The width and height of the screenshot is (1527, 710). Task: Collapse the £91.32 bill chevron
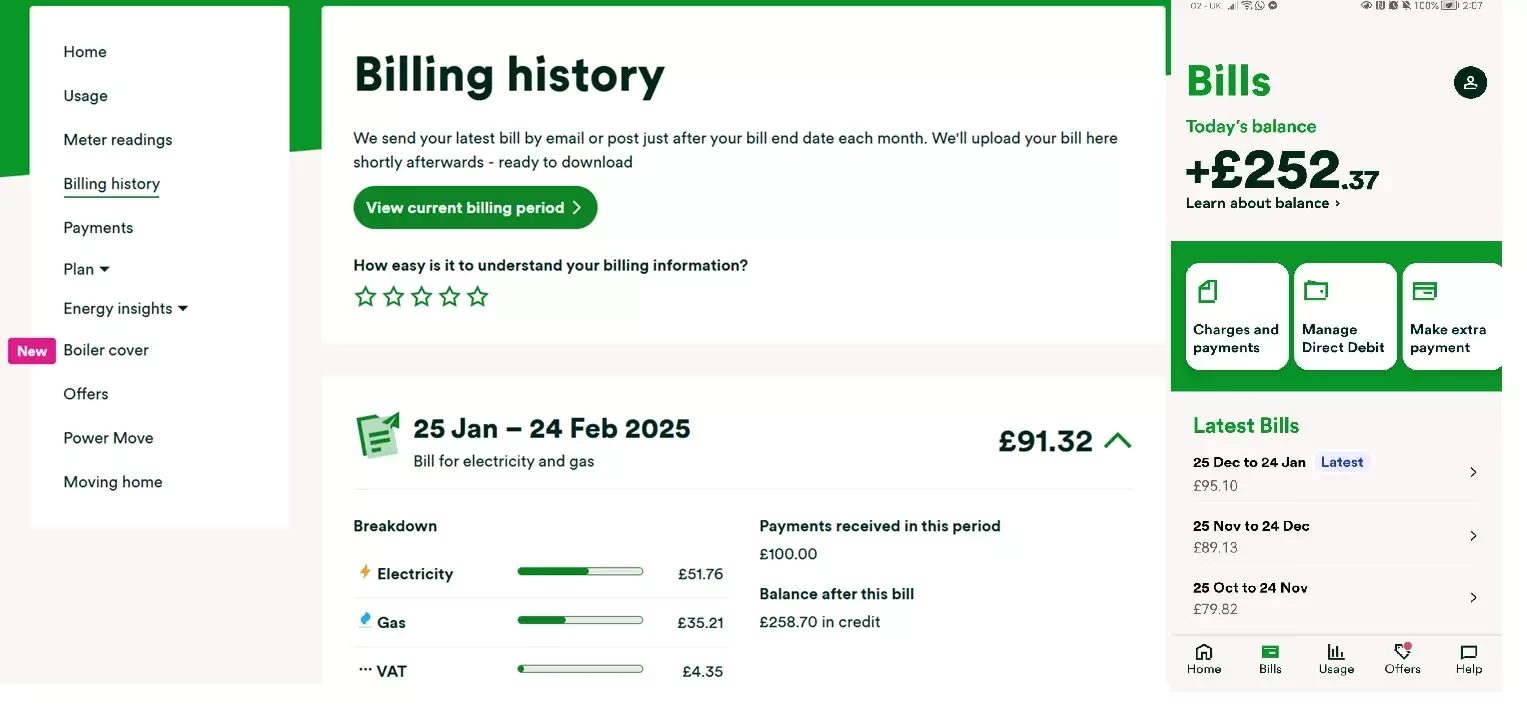pos(1117,440)
